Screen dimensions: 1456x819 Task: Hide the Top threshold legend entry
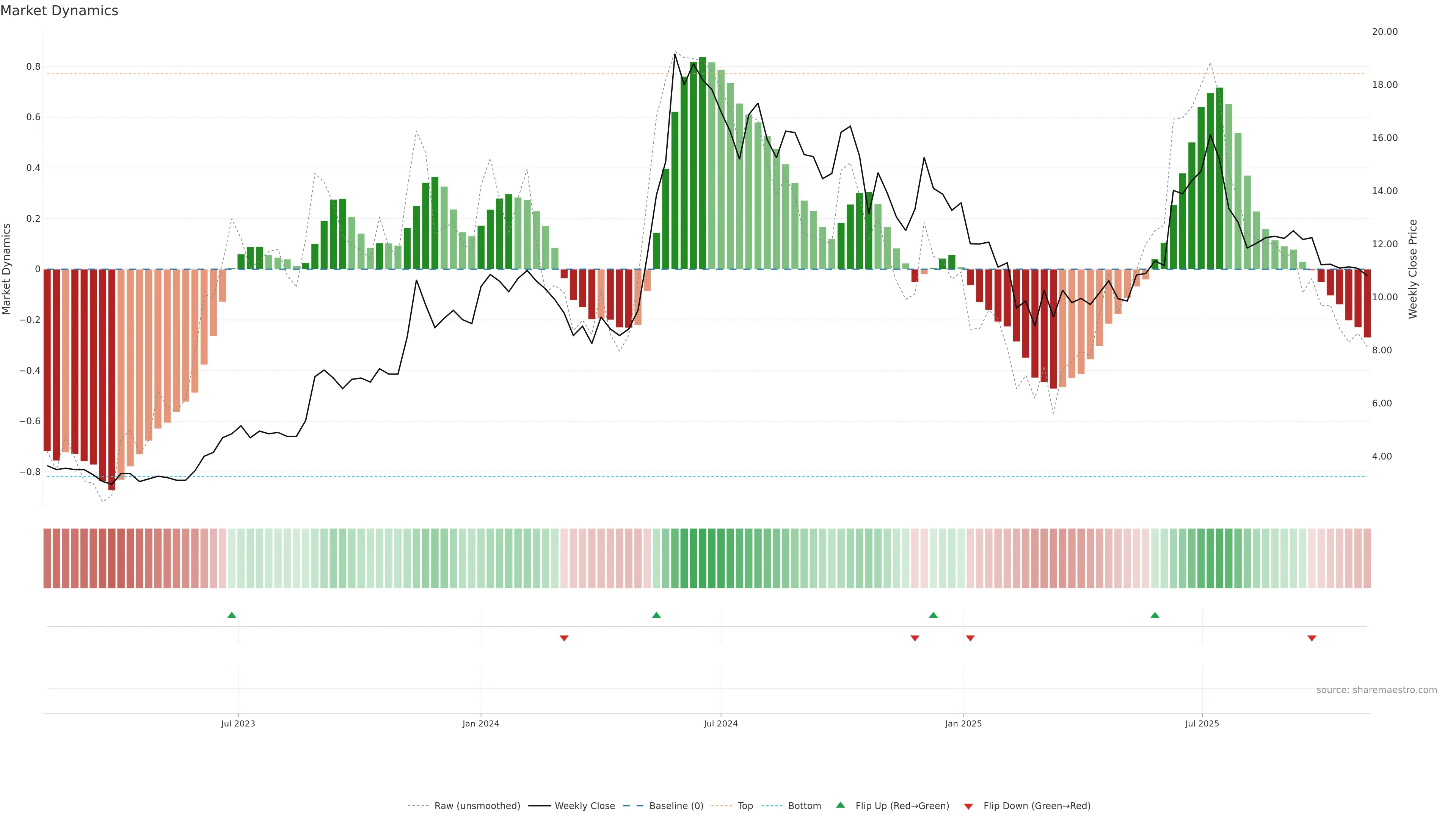tap(745, 806)
